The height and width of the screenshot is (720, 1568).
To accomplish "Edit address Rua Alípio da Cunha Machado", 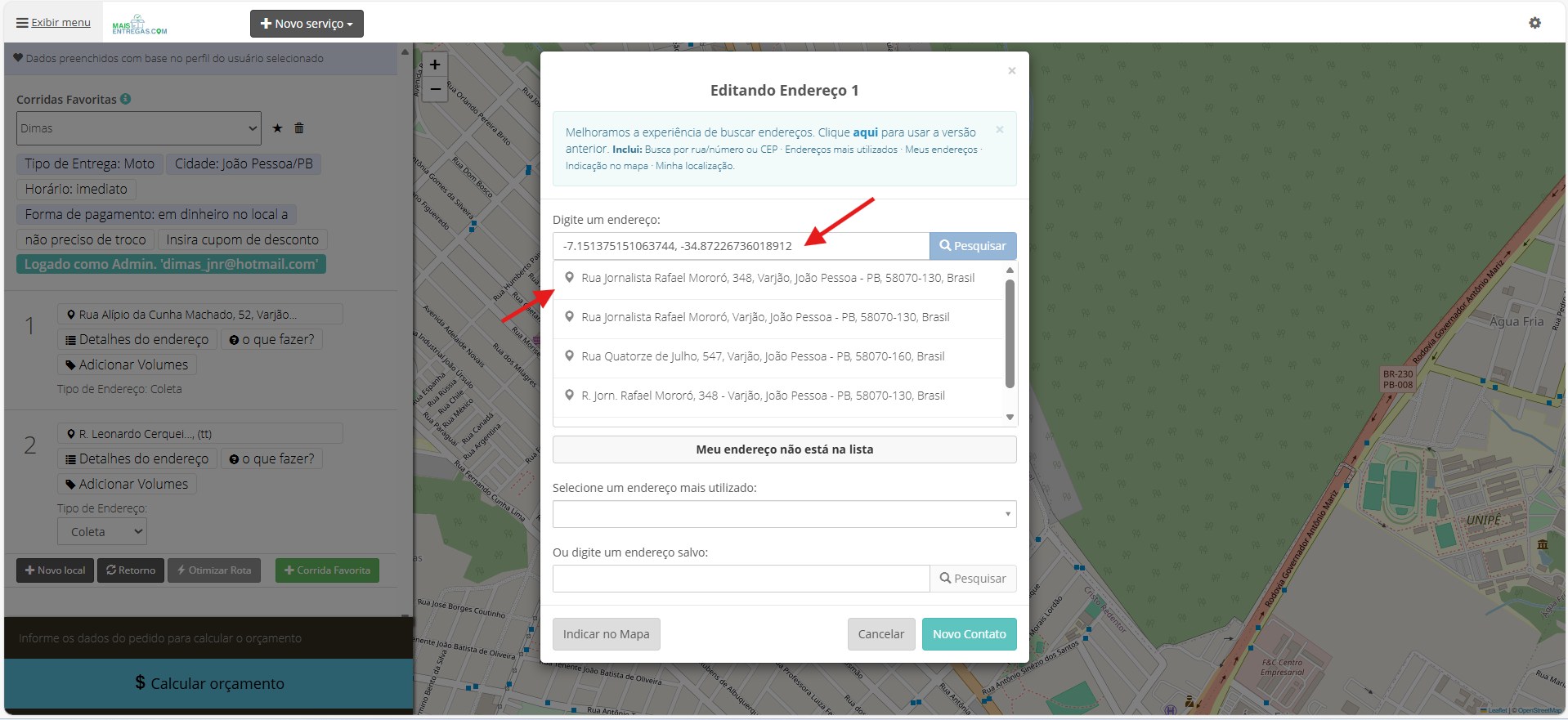I will [200, 315].
